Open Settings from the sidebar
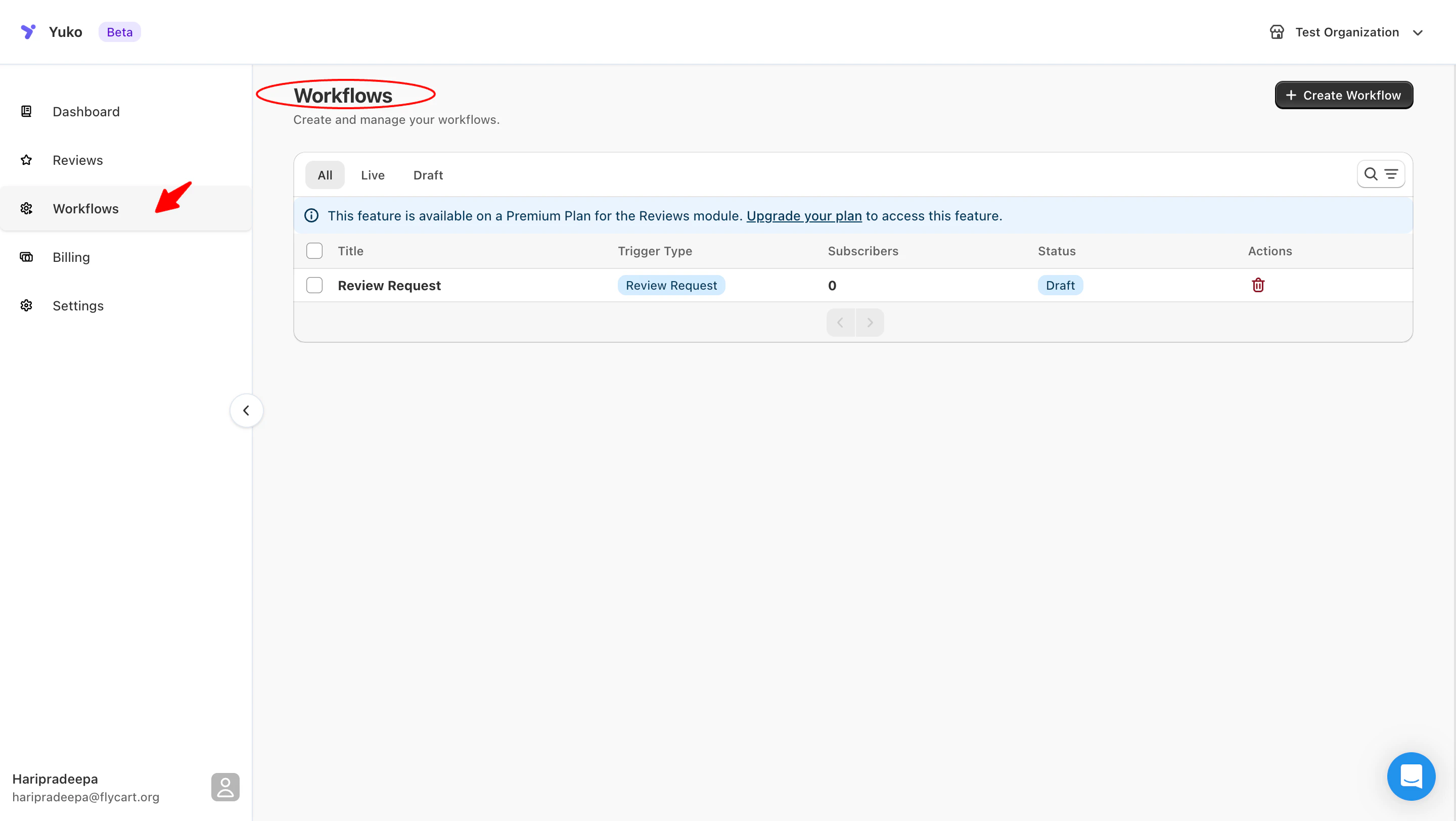 (x=78, y=306)
